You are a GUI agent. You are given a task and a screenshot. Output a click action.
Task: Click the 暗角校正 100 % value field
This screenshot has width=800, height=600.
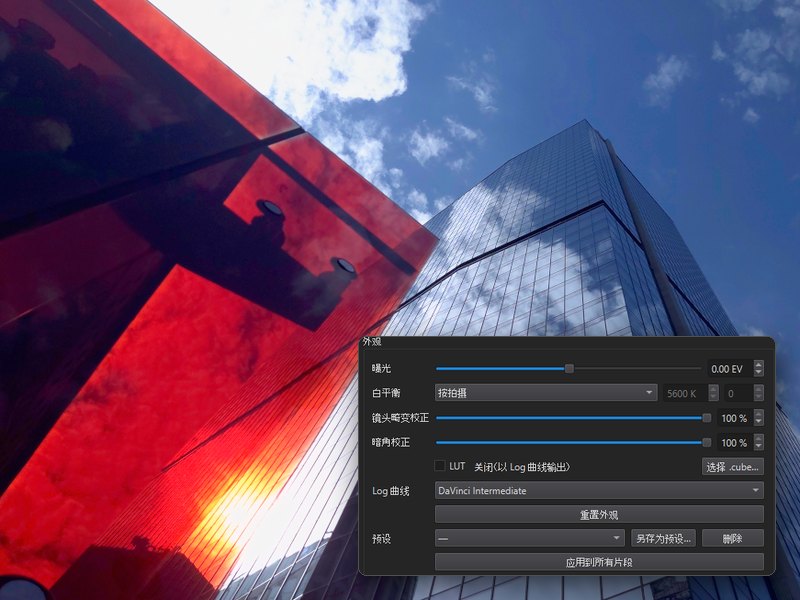[x=735, y=442]
